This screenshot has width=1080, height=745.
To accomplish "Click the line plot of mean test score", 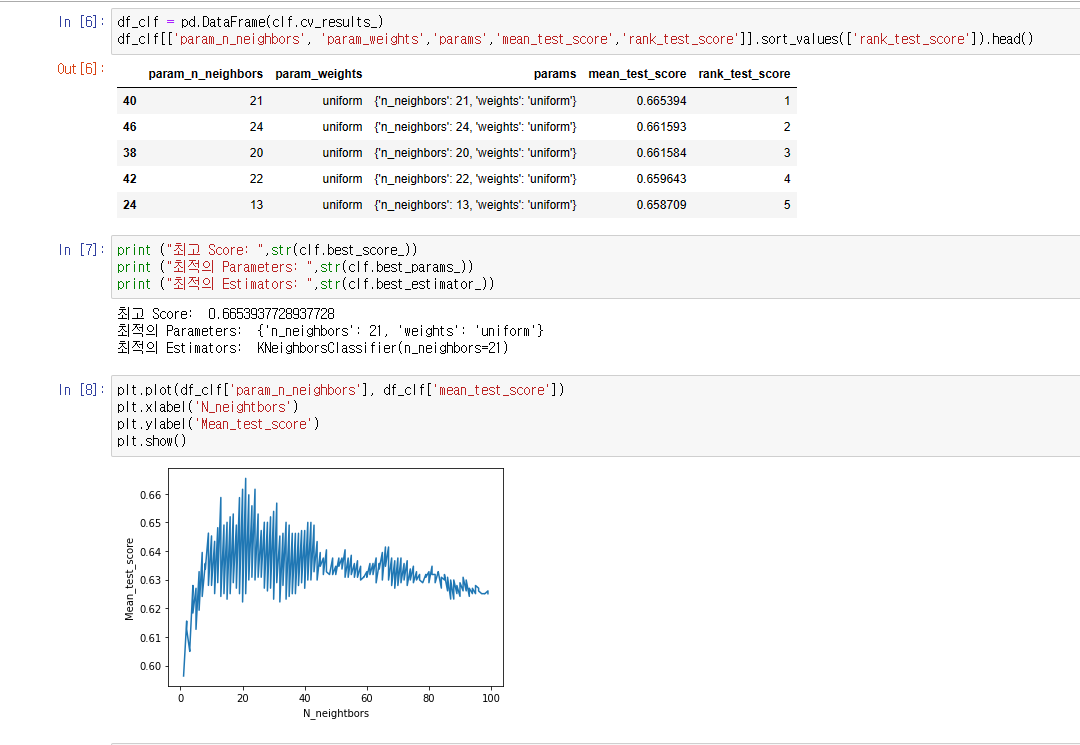I will click(x=335, y=577).
